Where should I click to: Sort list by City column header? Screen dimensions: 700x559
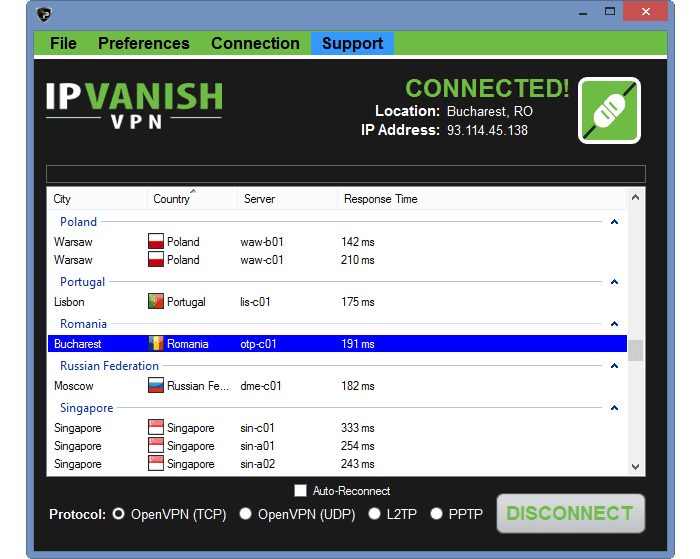point(97,199)
